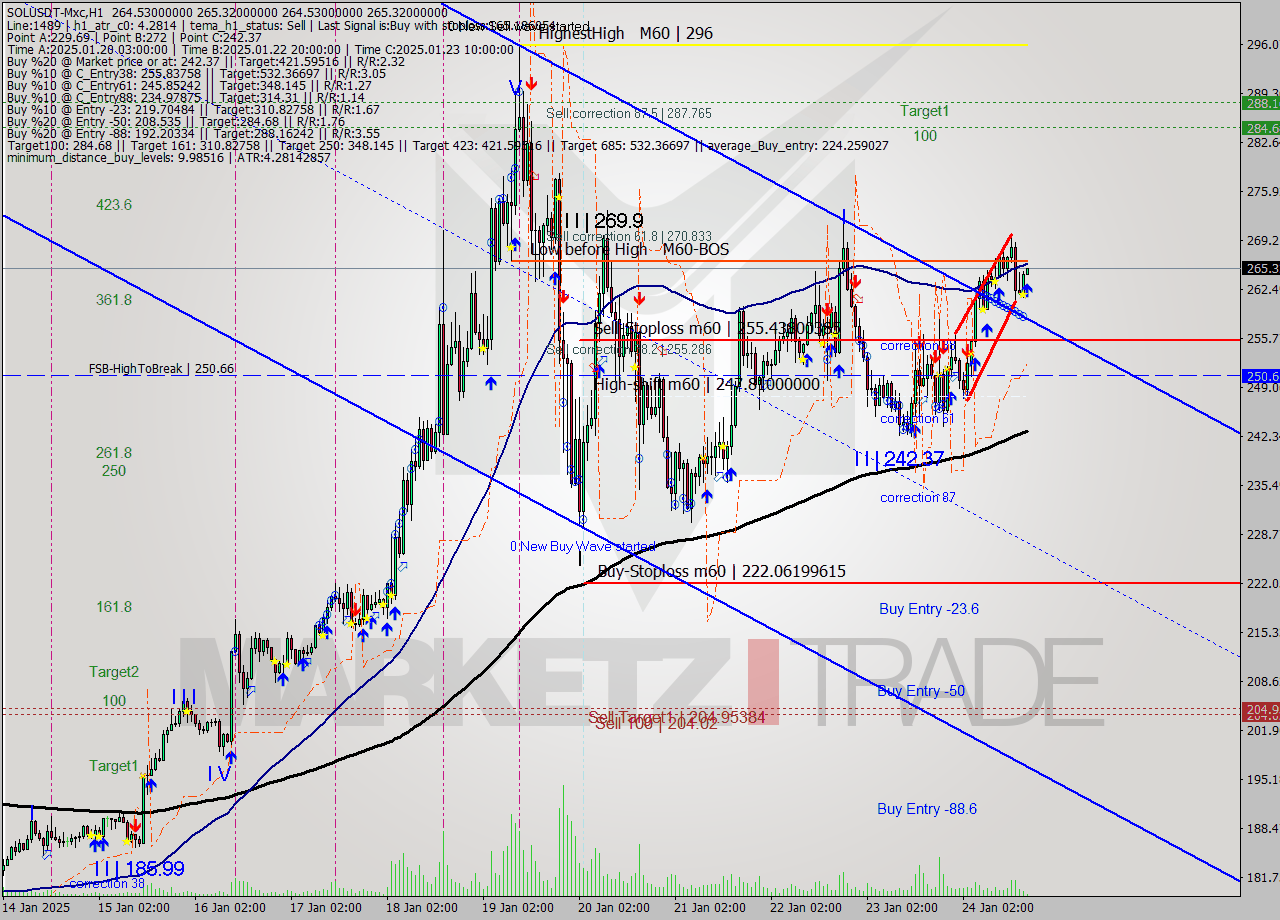Click the current price tag 265.3
Viewport: 1280px width, 920px height.
click(x=1260, y=268)
